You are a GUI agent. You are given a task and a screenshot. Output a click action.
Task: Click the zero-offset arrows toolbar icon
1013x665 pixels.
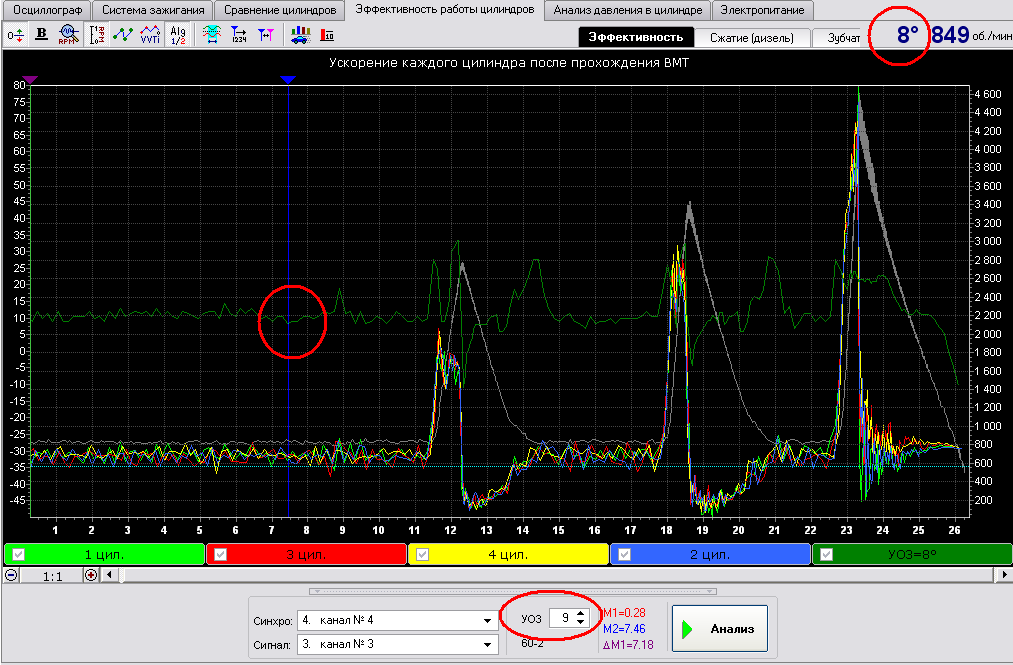pos(16,35)
